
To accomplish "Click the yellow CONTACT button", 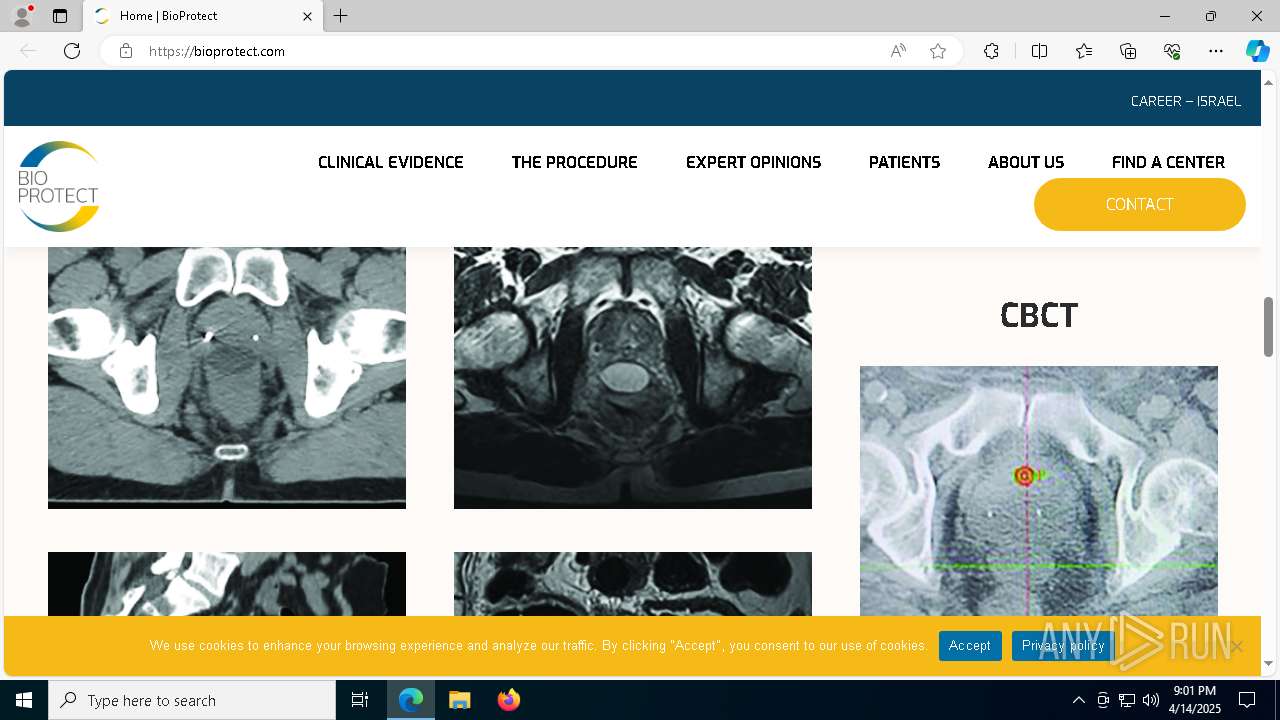I will [1140, 204].
